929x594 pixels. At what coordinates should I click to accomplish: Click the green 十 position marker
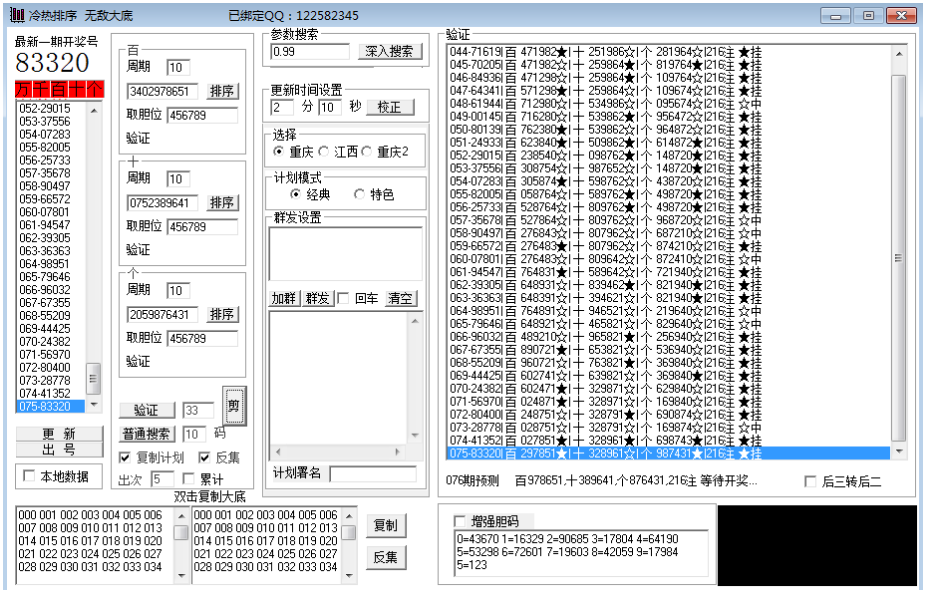(75, 88)
